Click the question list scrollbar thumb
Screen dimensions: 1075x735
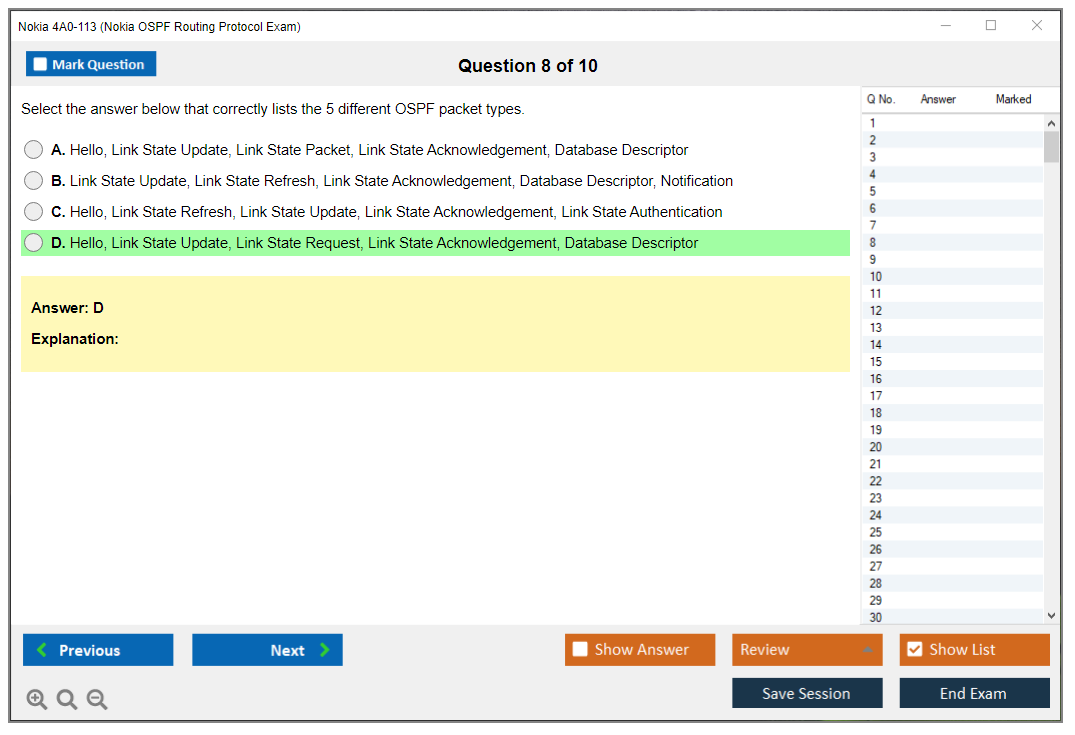(x=1051, y=146)
